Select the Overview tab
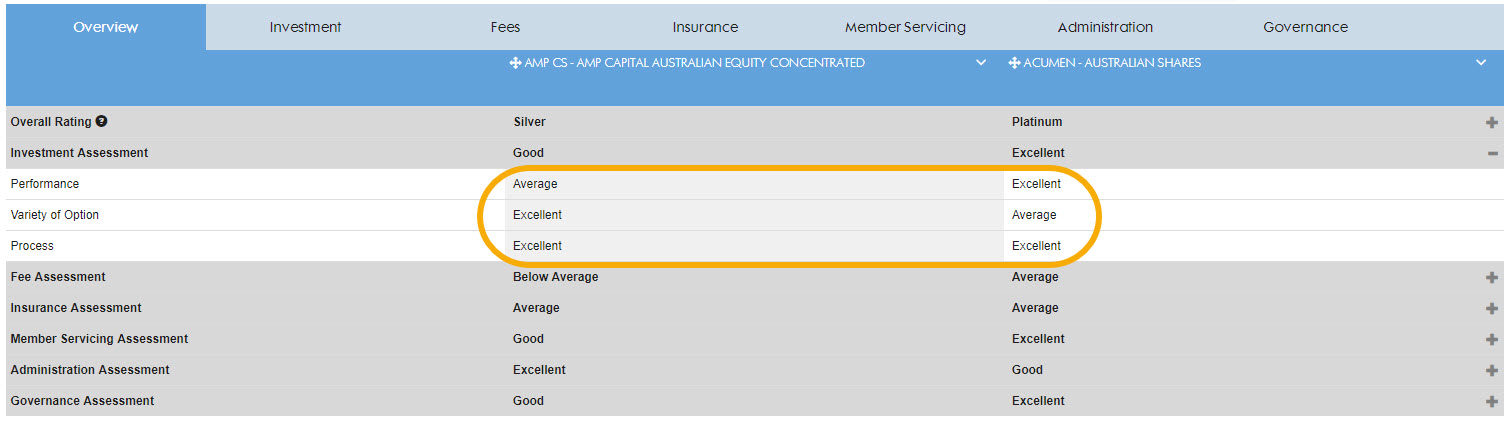 click(105, 27)
